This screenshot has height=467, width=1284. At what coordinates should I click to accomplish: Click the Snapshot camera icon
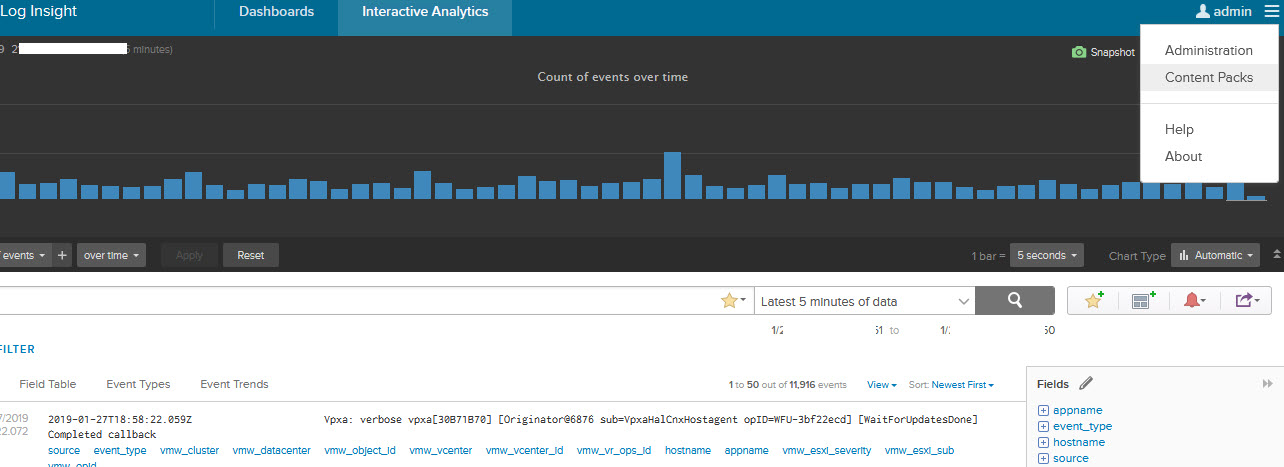pyautogui.click(x=1079, y=52)
